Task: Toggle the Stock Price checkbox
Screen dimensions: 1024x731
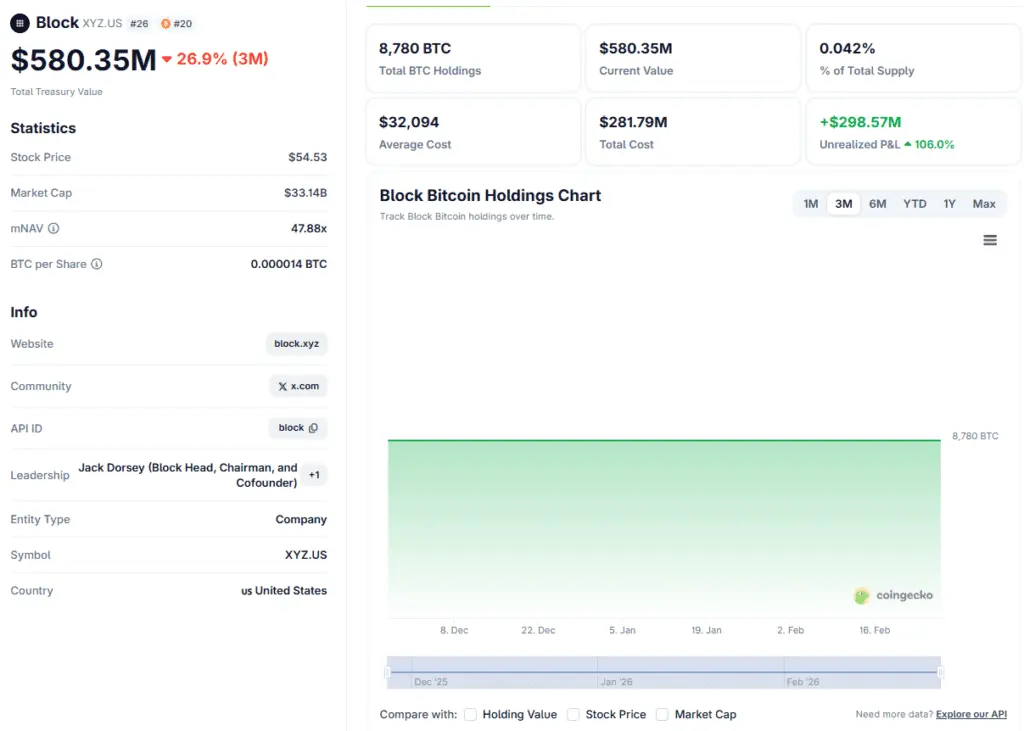Action: tap(573, 714)
